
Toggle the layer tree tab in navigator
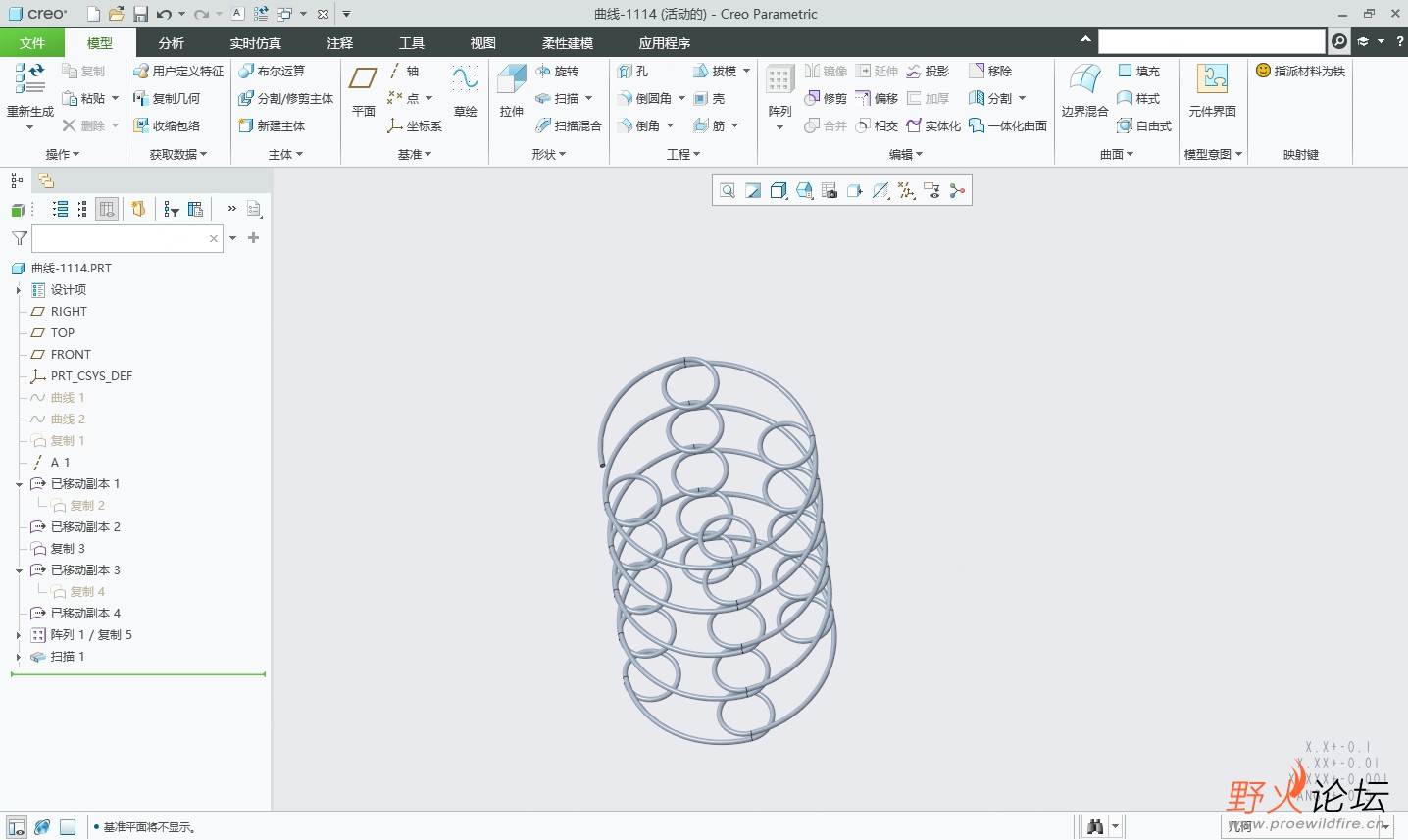45,180
